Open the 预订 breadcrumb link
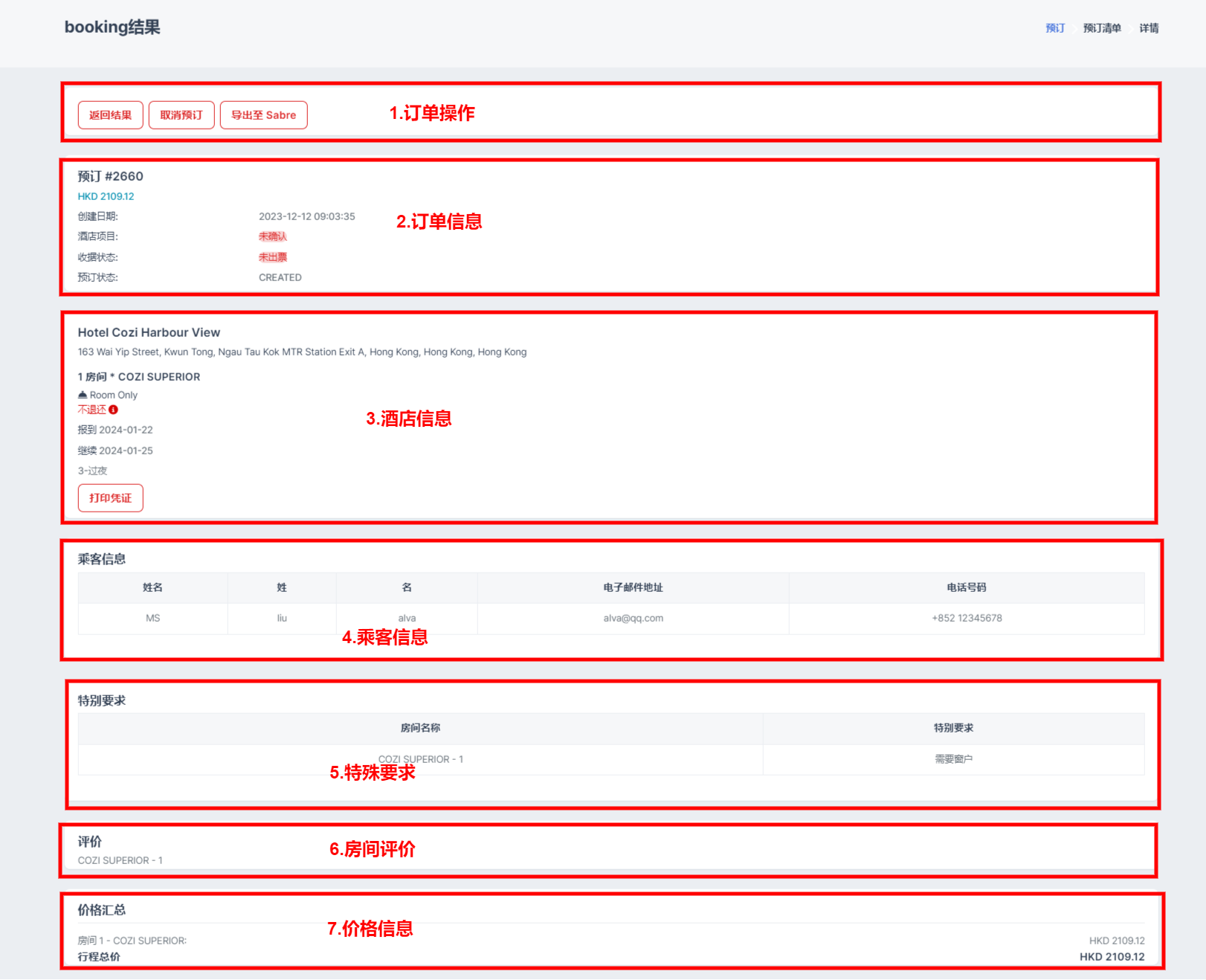The width and height of the screenshot is (1206, 980). pyautogui.click(x=1054, y=28)
